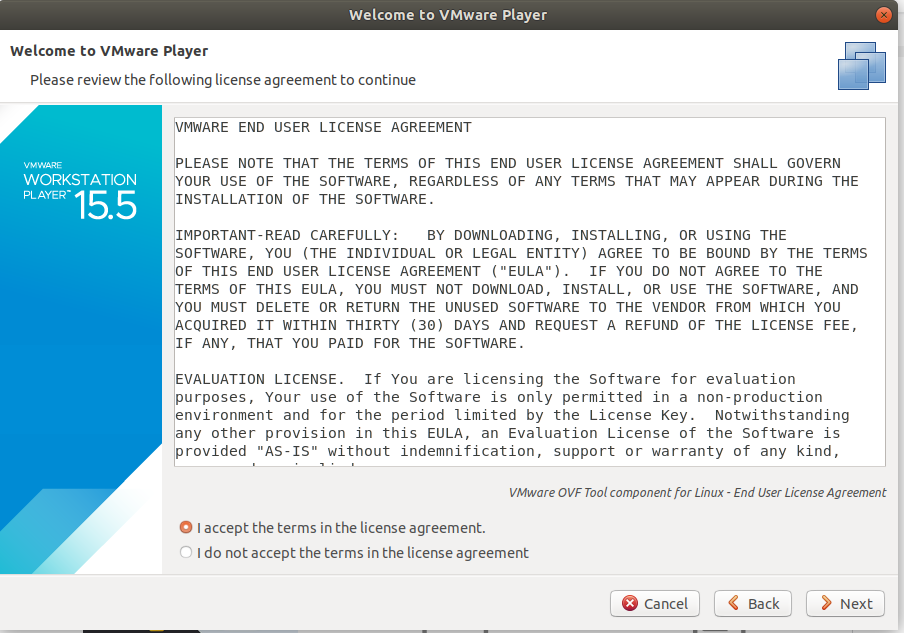Close the Welcome to VMware Player window
Screen dimensions: 904x633
[883, 15]
